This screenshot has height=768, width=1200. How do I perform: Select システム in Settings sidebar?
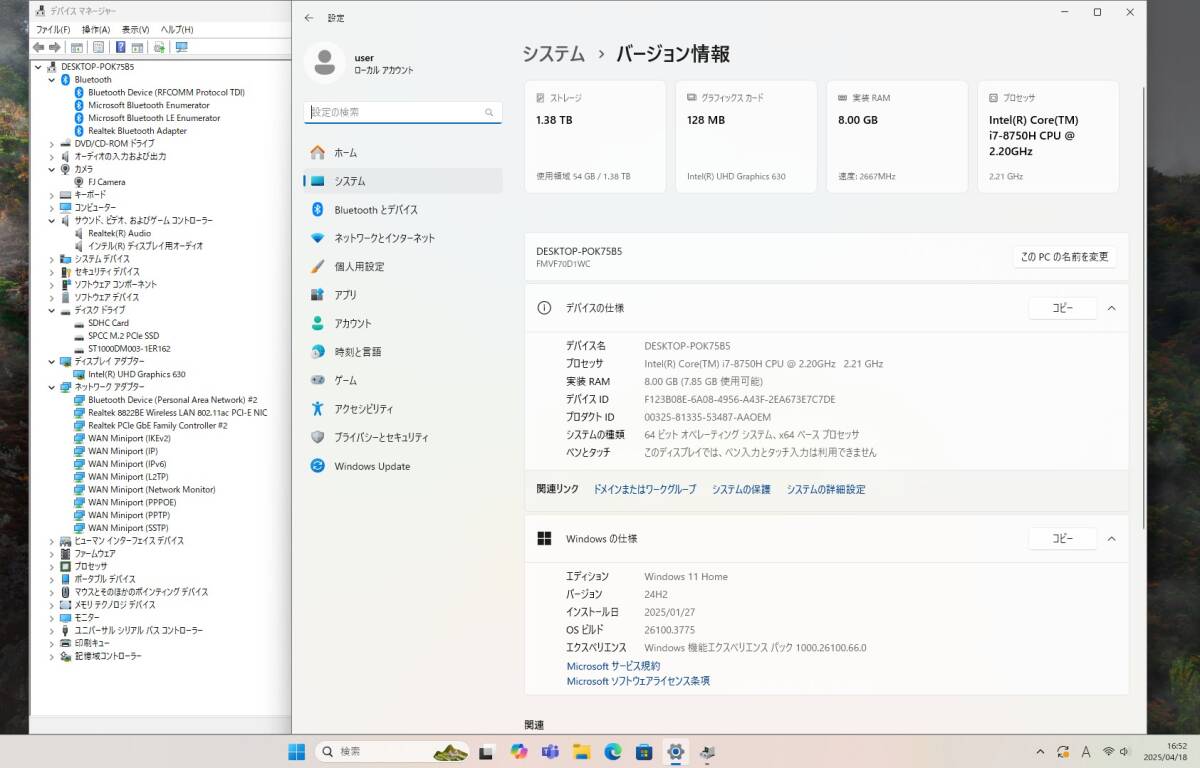403,181
